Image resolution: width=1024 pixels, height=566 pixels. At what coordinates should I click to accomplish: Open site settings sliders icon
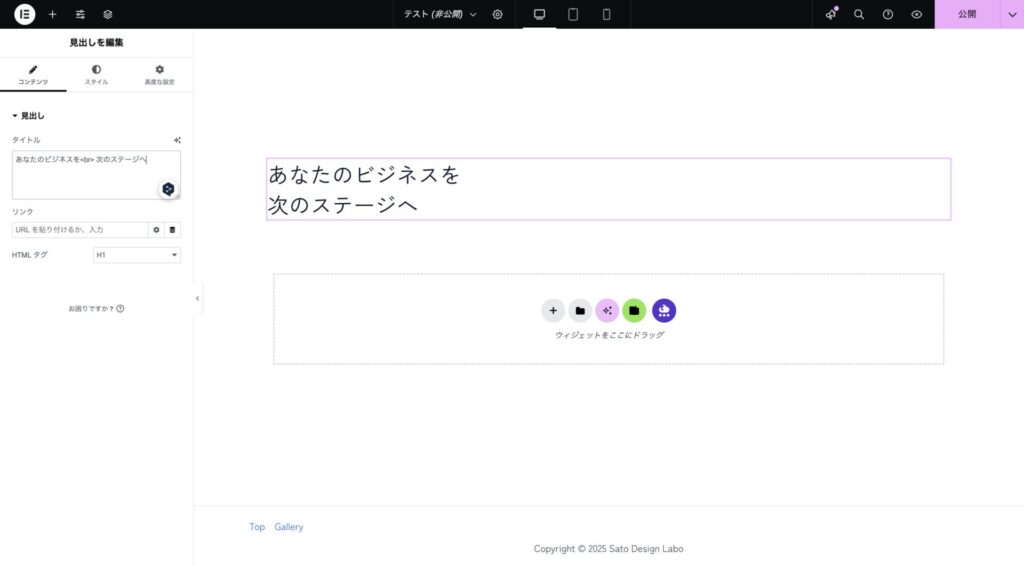[x=80, y=14]
